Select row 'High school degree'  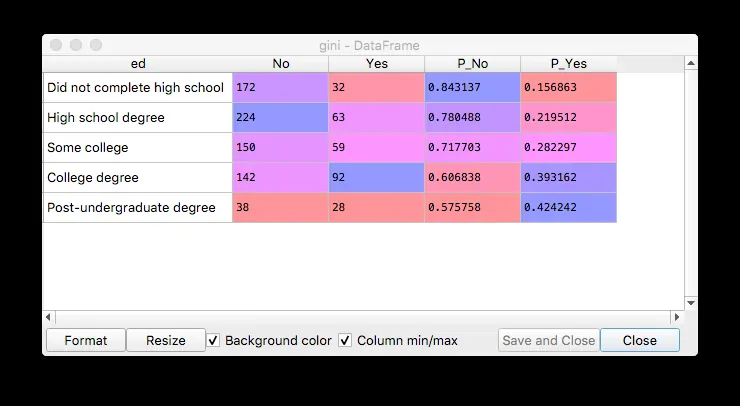click(138, 118)
